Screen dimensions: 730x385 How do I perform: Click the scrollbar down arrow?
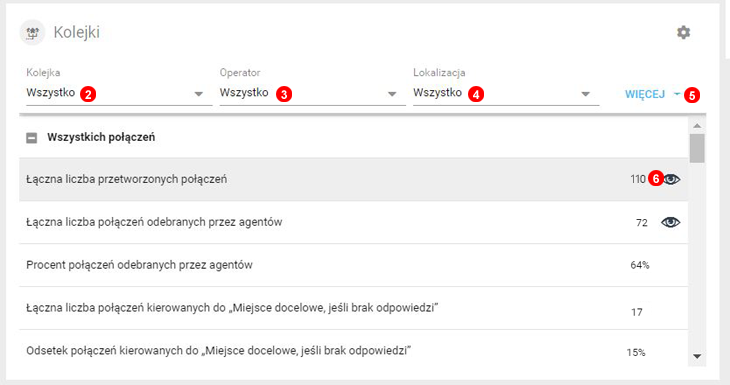click(x=697, y=357)
